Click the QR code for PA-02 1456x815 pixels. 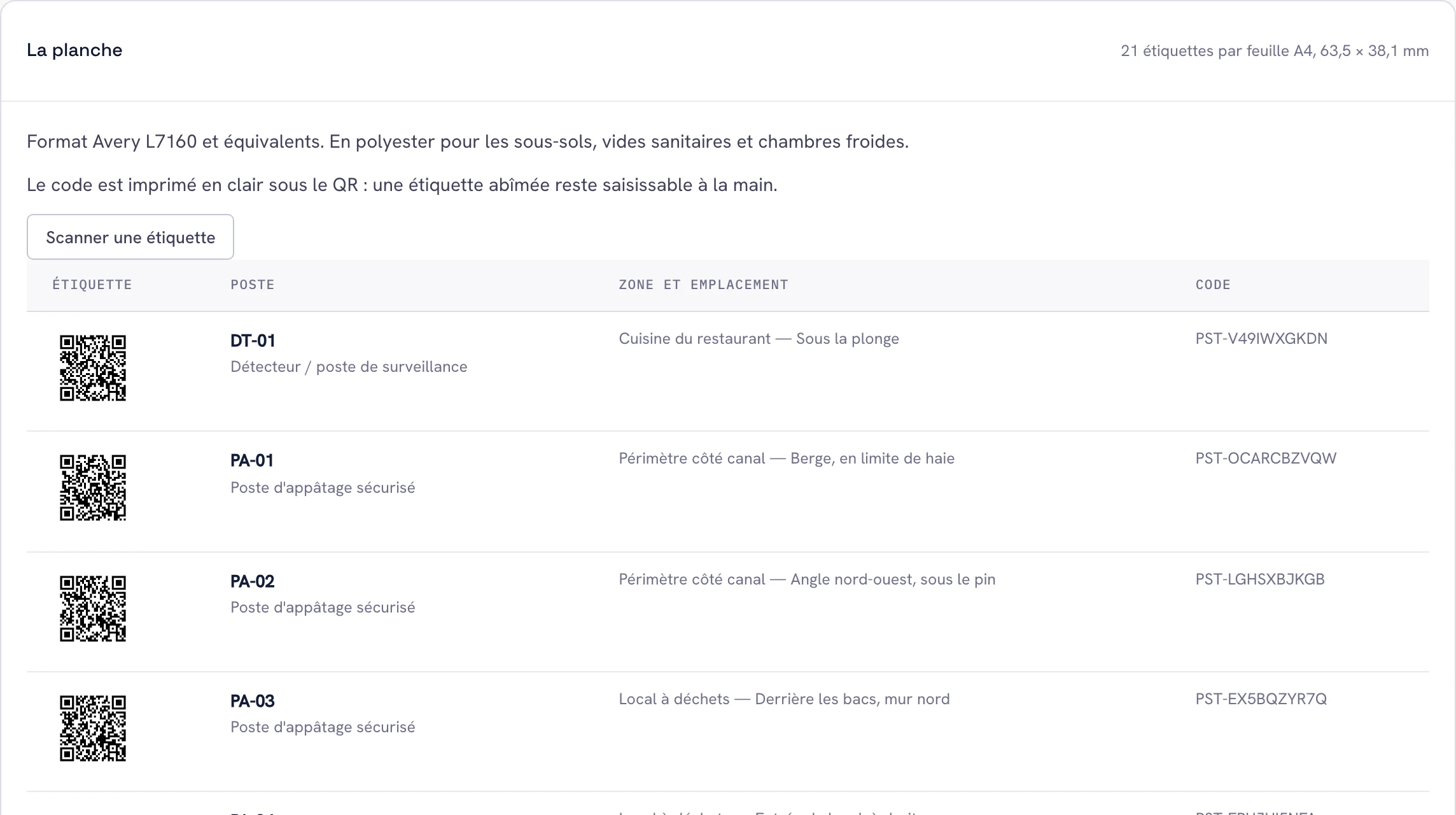[x=93, y=609]
